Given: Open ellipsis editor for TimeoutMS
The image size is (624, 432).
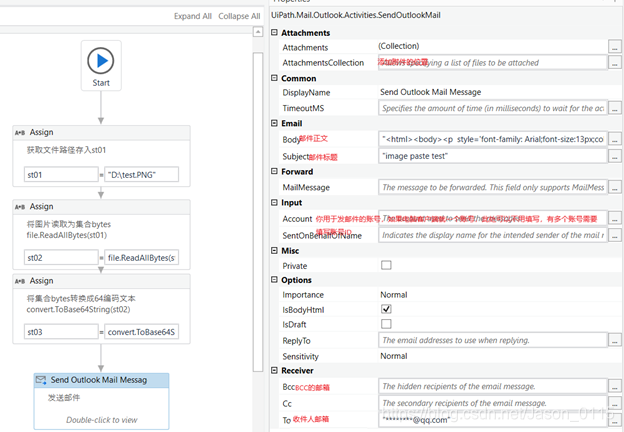Looking at the screenshot, I should click(x=615, y=108).
